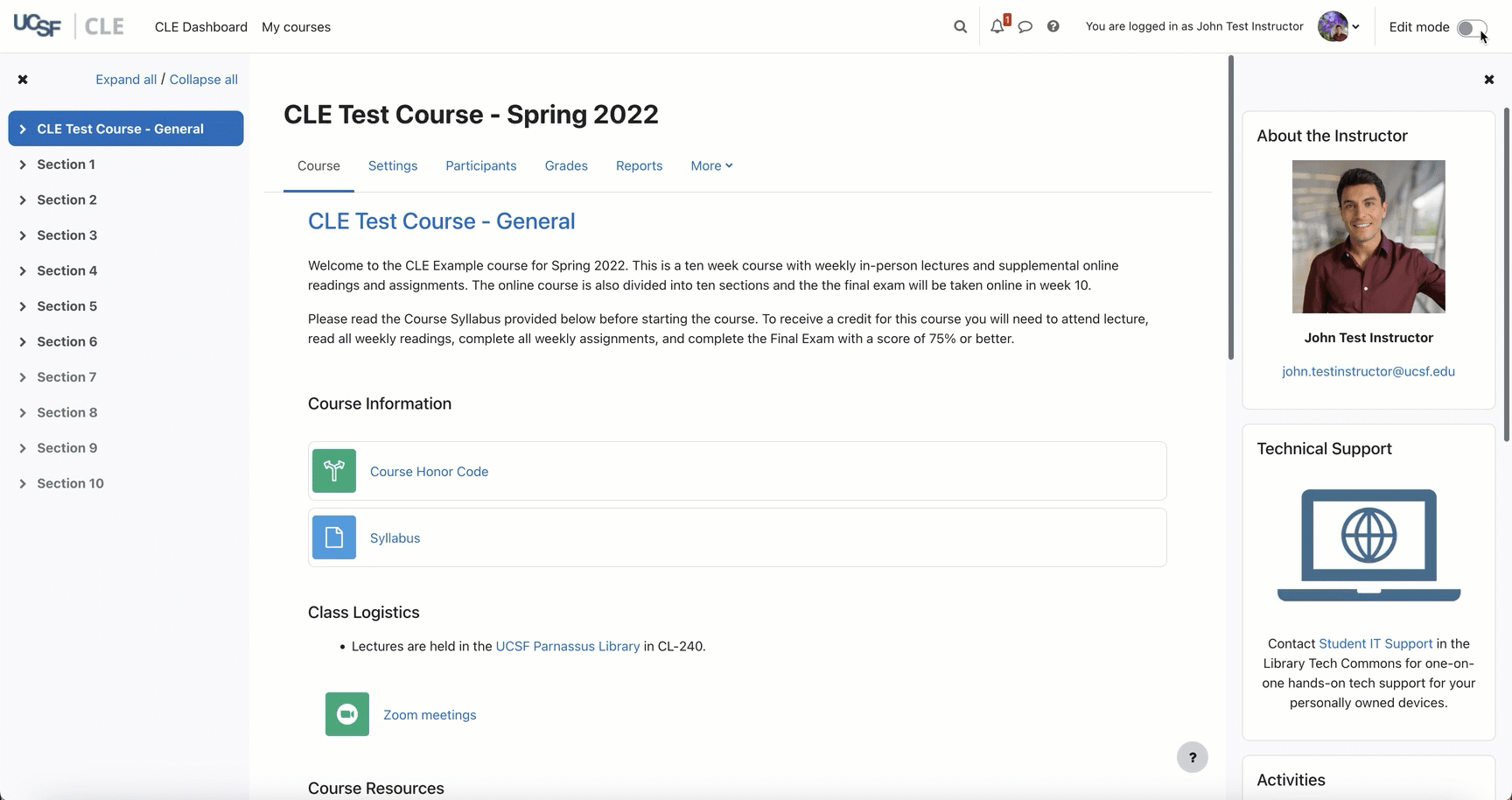Viewport: 1512px width, 800px height.
Task: Click the UCSF logo
Action: pyautogui.click(x=37, y=25)
